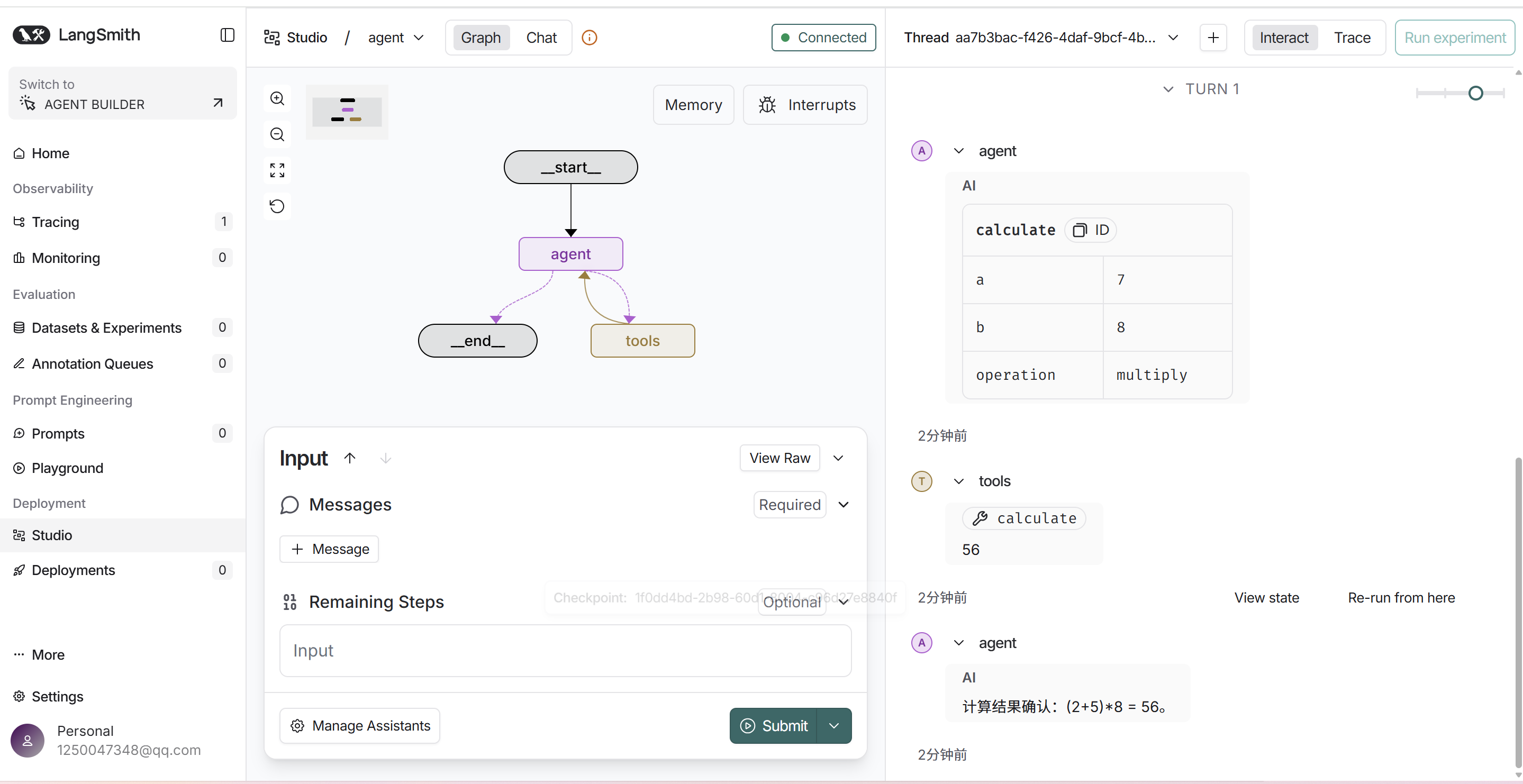Add new thread with plus icon
The image size is (1523, 784).
(x=1212, y=38)
